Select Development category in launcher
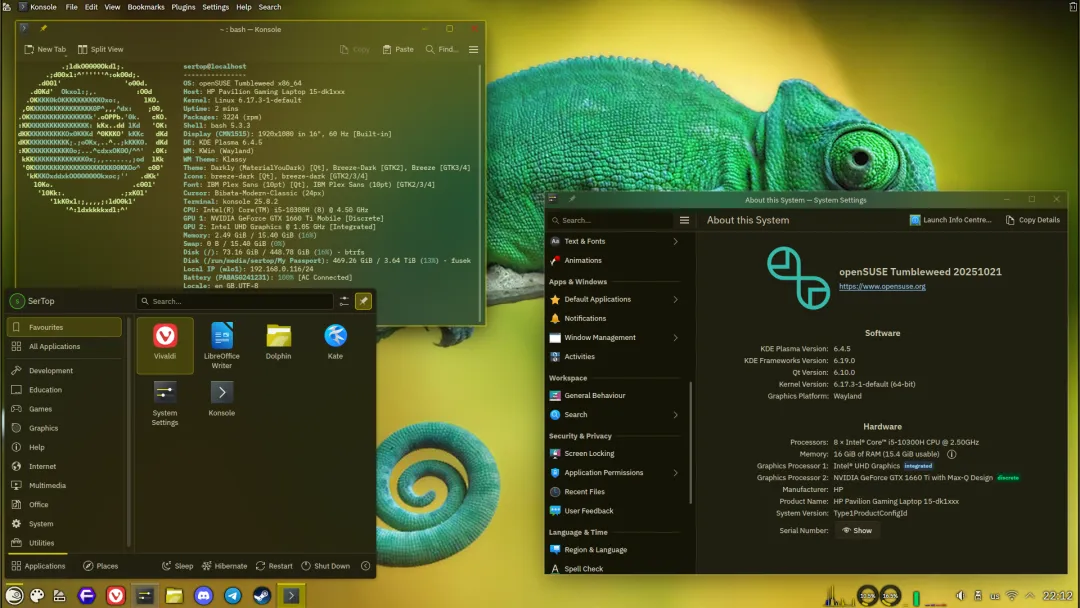 pyautogui.click(x=64, y=370)
